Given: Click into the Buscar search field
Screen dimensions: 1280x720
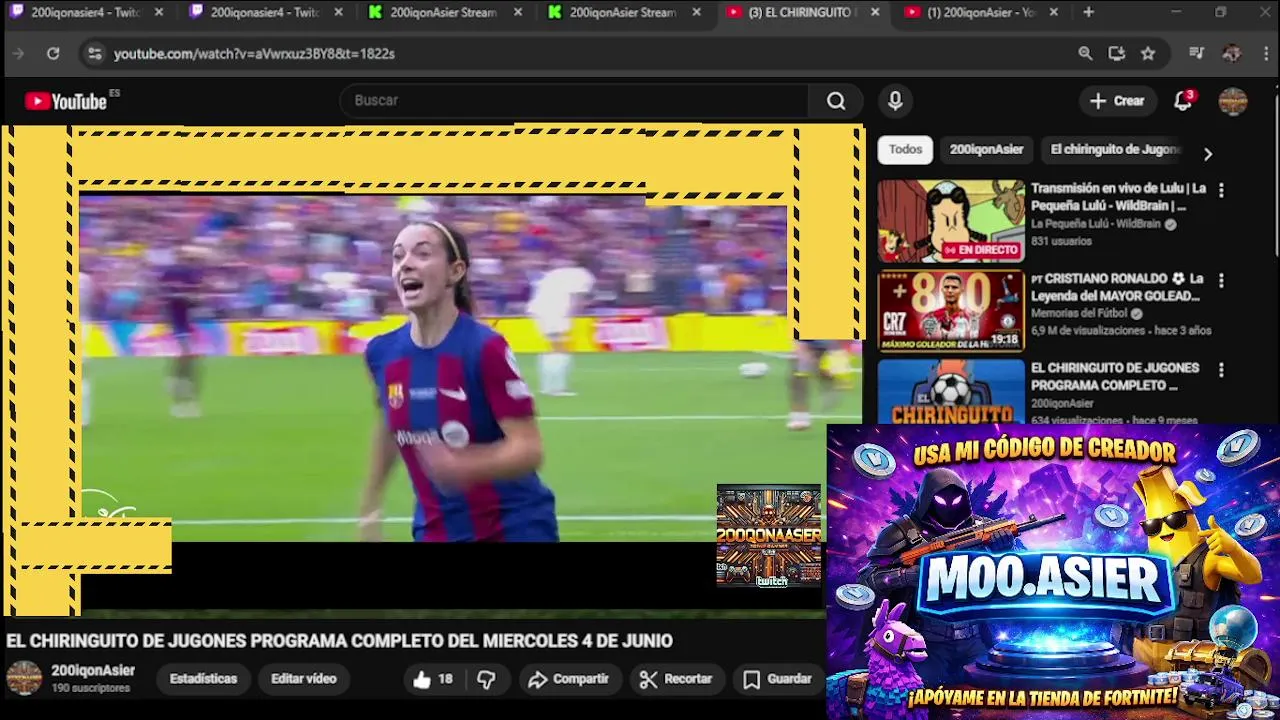Looking at the screenshot, I should (x=575, y=100).
